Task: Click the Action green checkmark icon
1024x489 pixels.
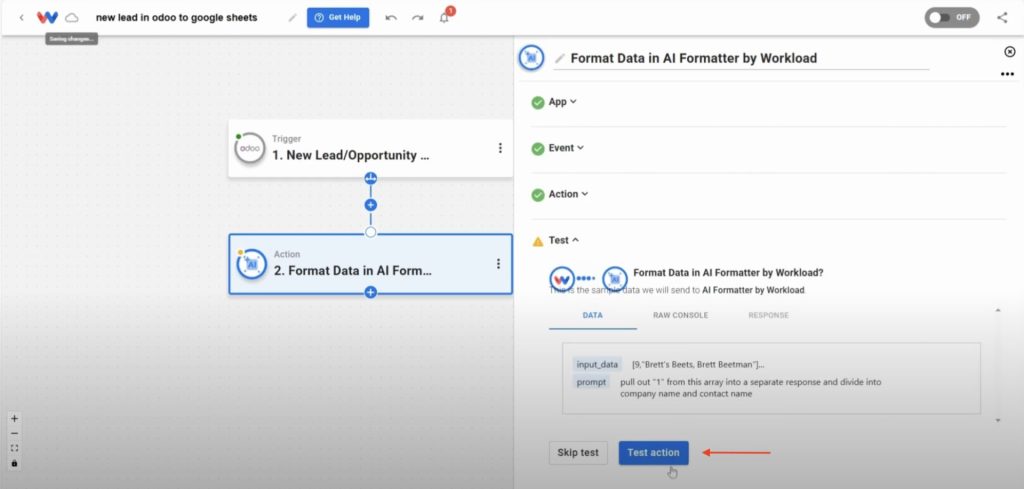Action: (537, 195)
